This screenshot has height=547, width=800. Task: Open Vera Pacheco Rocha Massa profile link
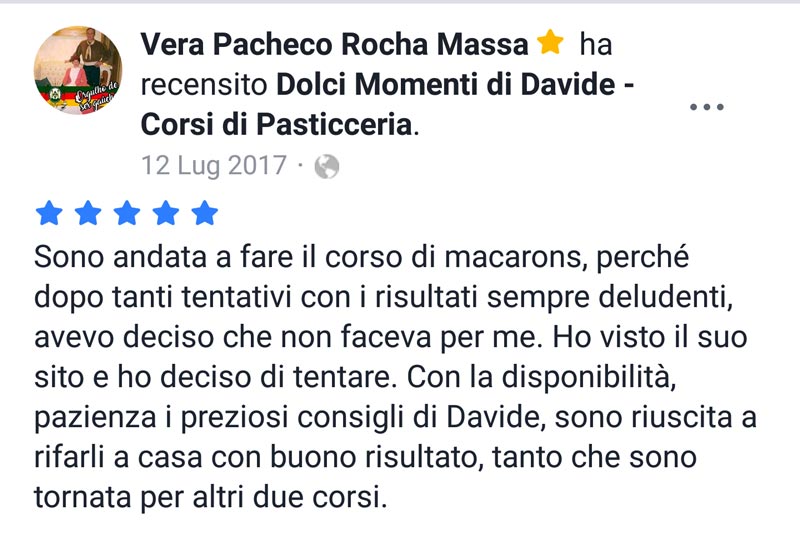335,44
